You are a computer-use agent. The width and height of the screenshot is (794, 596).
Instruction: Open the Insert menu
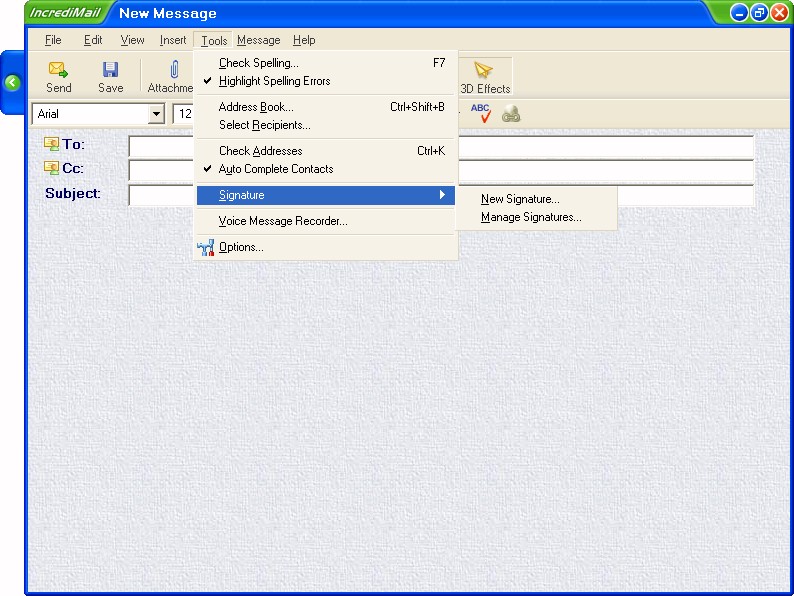click(173, 40)
